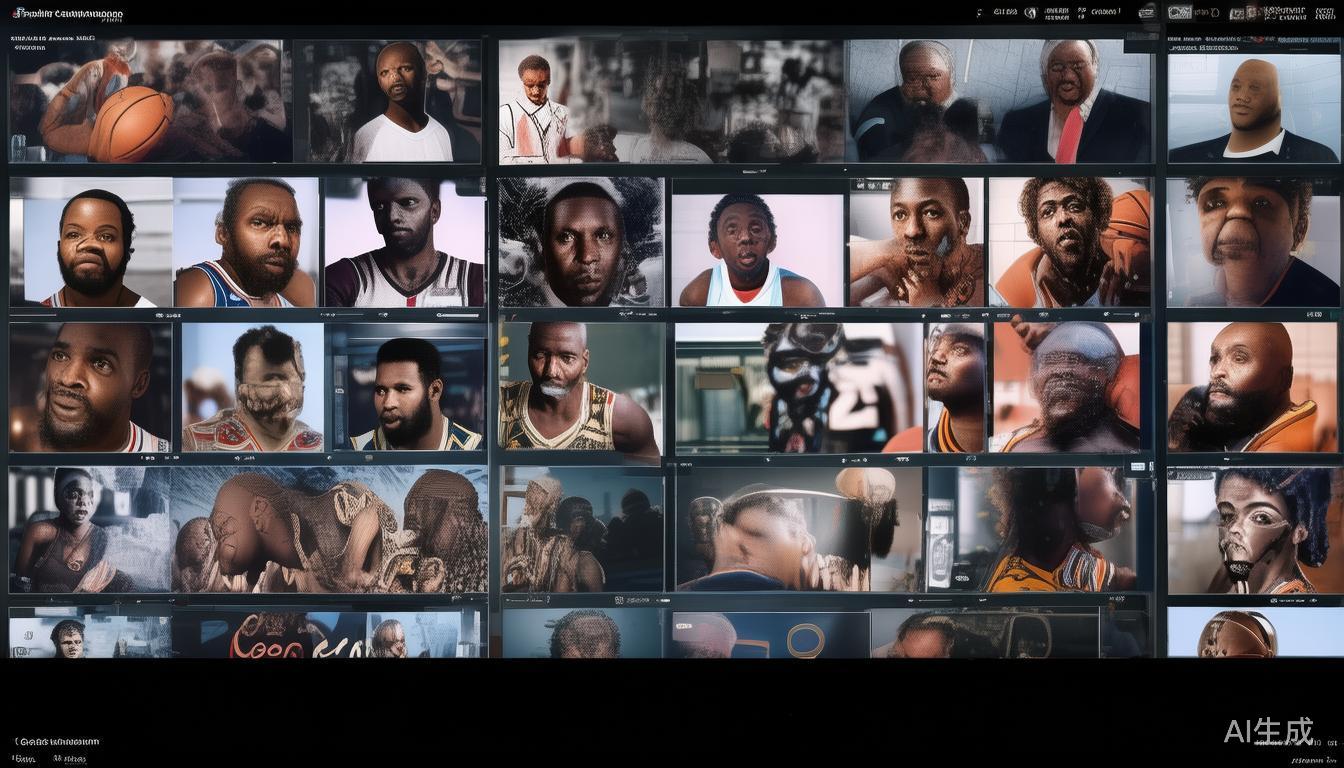Open the thumbnail showing a red necktie
Viewport: 1344px width, 768px height.
pos(1075,102)
